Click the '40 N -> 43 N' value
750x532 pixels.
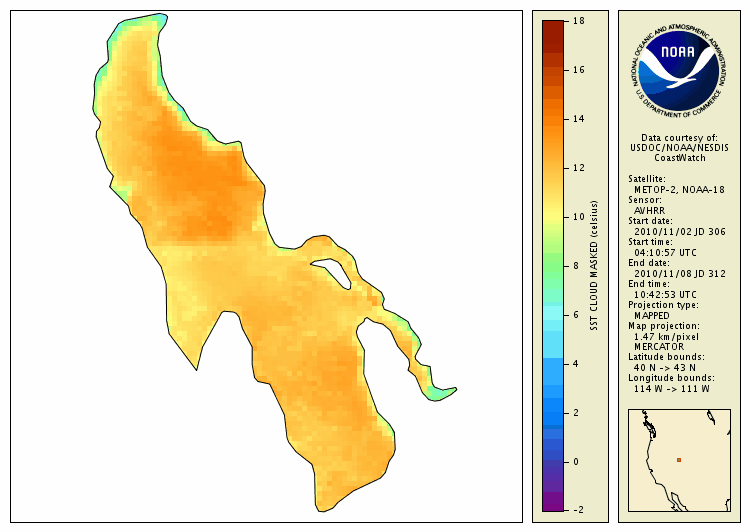click(665, 368)
